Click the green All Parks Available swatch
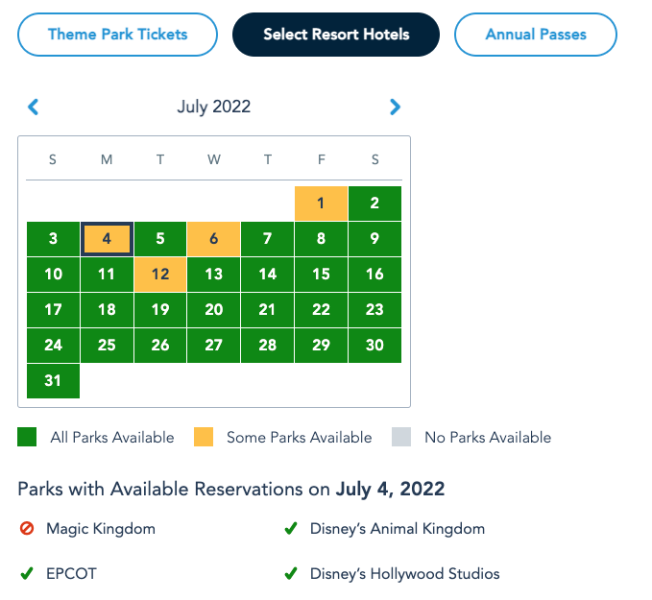The height and width of the screenshot is (600, 652). (x=27, y=437)
